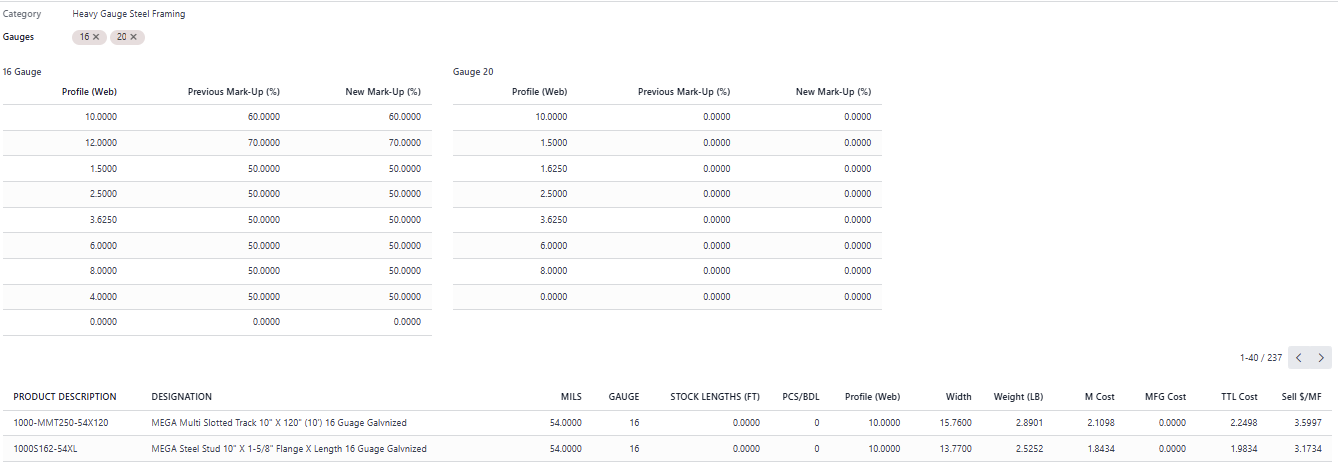Open MEGA Multi Slotted Track designation cell
Image resolution: width=1338 pixels, height=464 pixels.
pos(279,423)
